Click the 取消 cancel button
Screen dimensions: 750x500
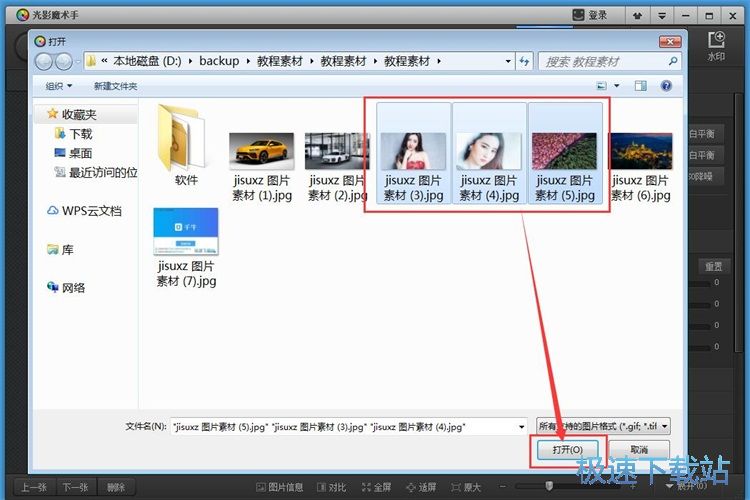639,450
